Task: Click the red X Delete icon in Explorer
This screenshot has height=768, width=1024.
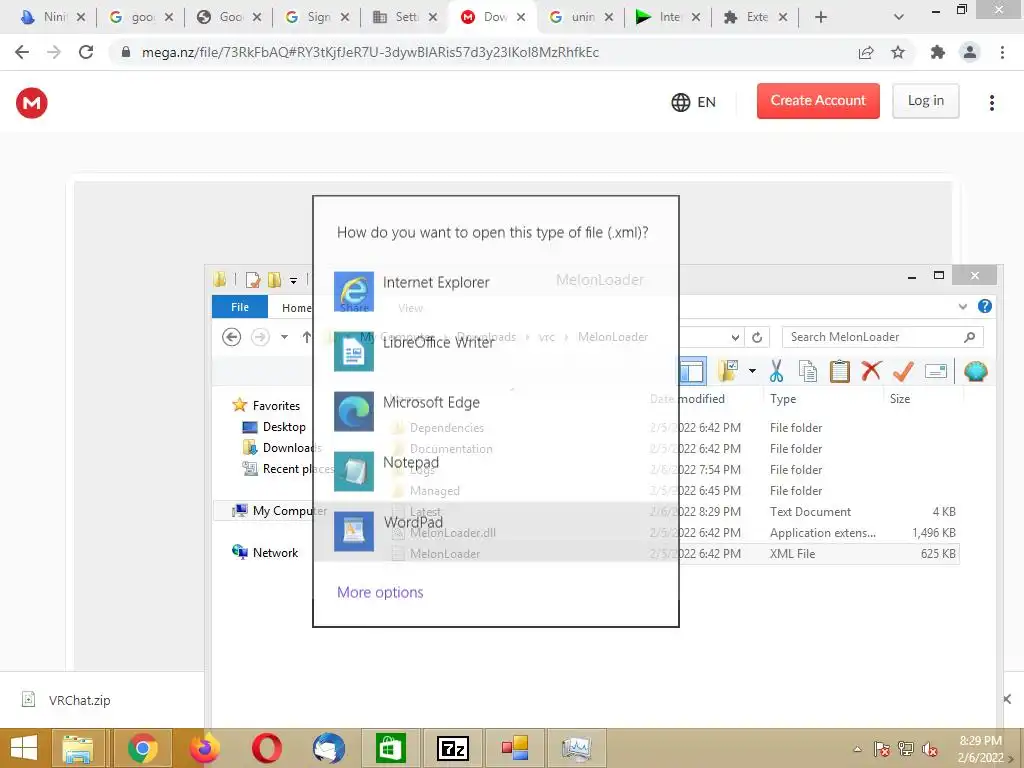Action: click(871, 371)
